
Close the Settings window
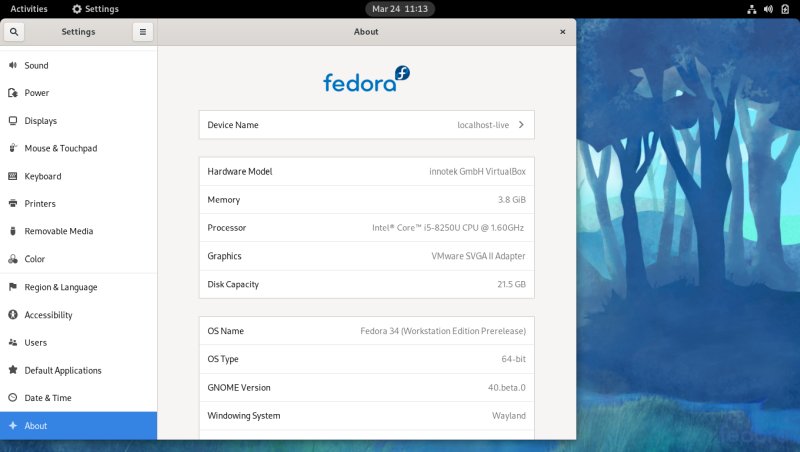(x=562, y=32)
